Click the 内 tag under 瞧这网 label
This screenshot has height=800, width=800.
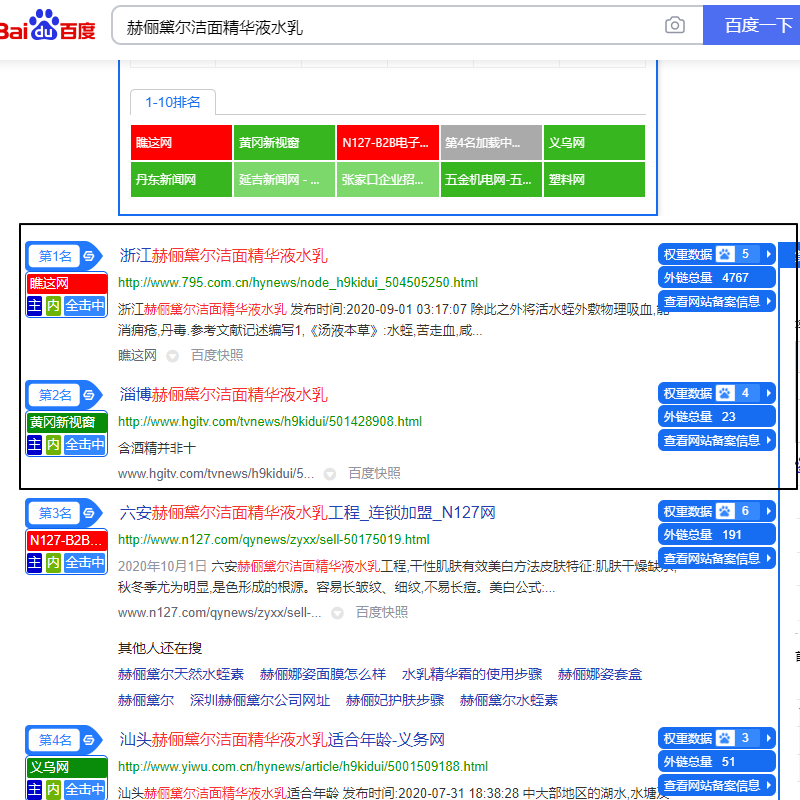53,306
